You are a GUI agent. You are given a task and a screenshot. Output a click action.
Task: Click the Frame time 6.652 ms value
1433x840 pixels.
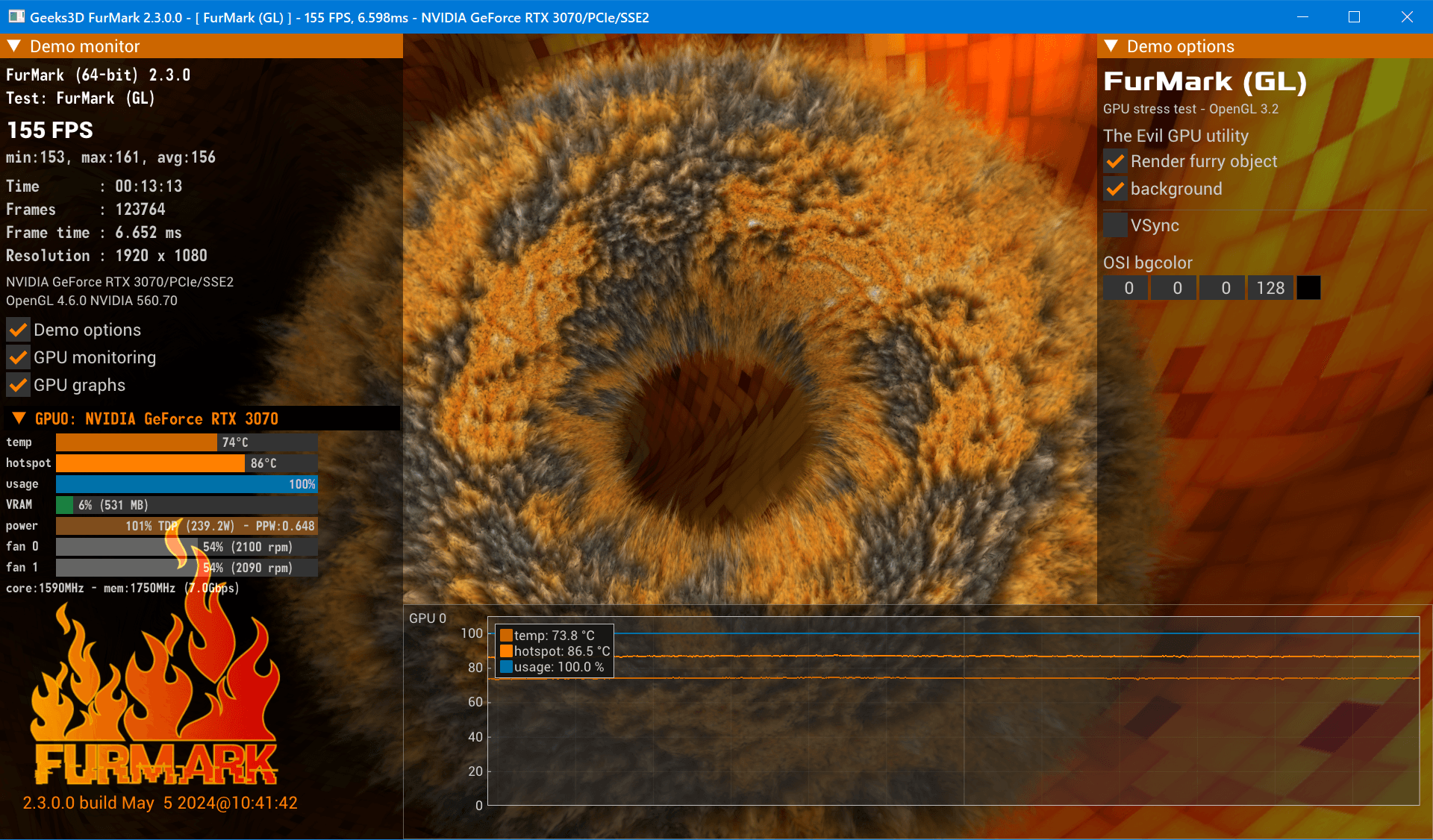coord(149,233)
